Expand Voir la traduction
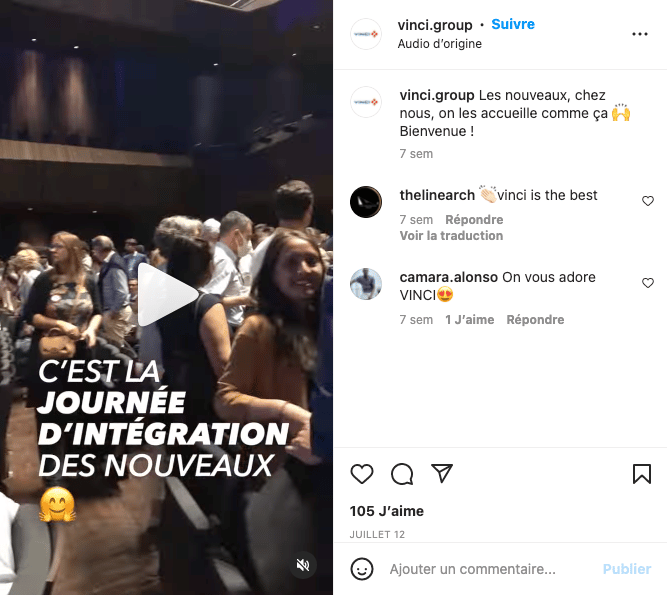Image resolution: width=667 pixels, height=595 pixels. click(x=451, y=236)
